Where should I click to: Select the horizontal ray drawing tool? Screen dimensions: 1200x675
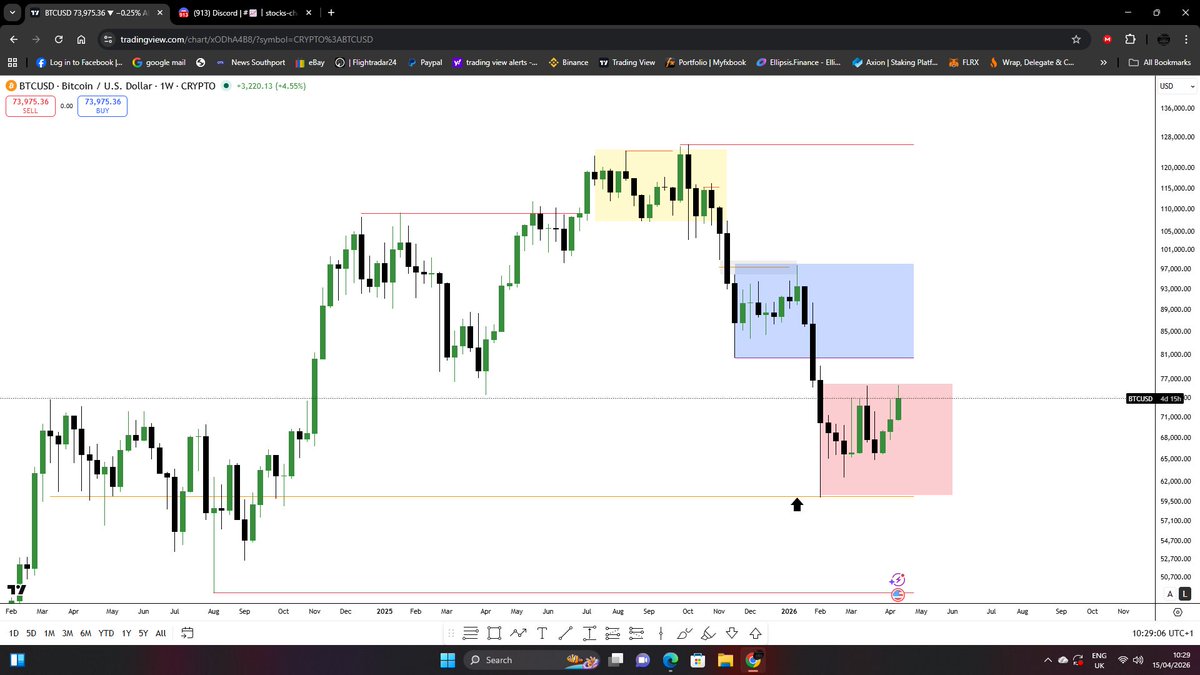(x=472, y=633)
